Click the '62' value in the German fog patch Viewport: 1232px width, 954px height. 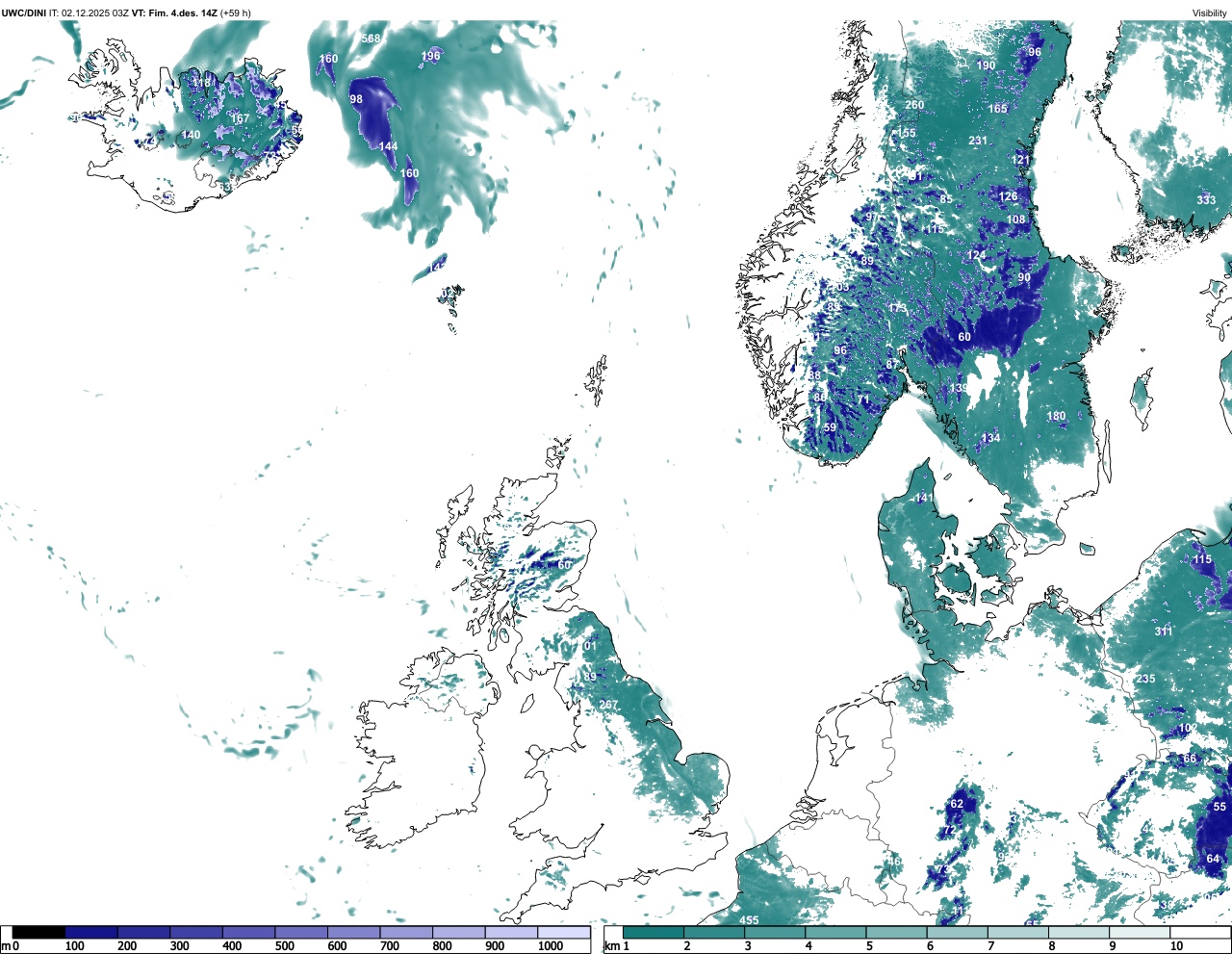tap(957, 804)
